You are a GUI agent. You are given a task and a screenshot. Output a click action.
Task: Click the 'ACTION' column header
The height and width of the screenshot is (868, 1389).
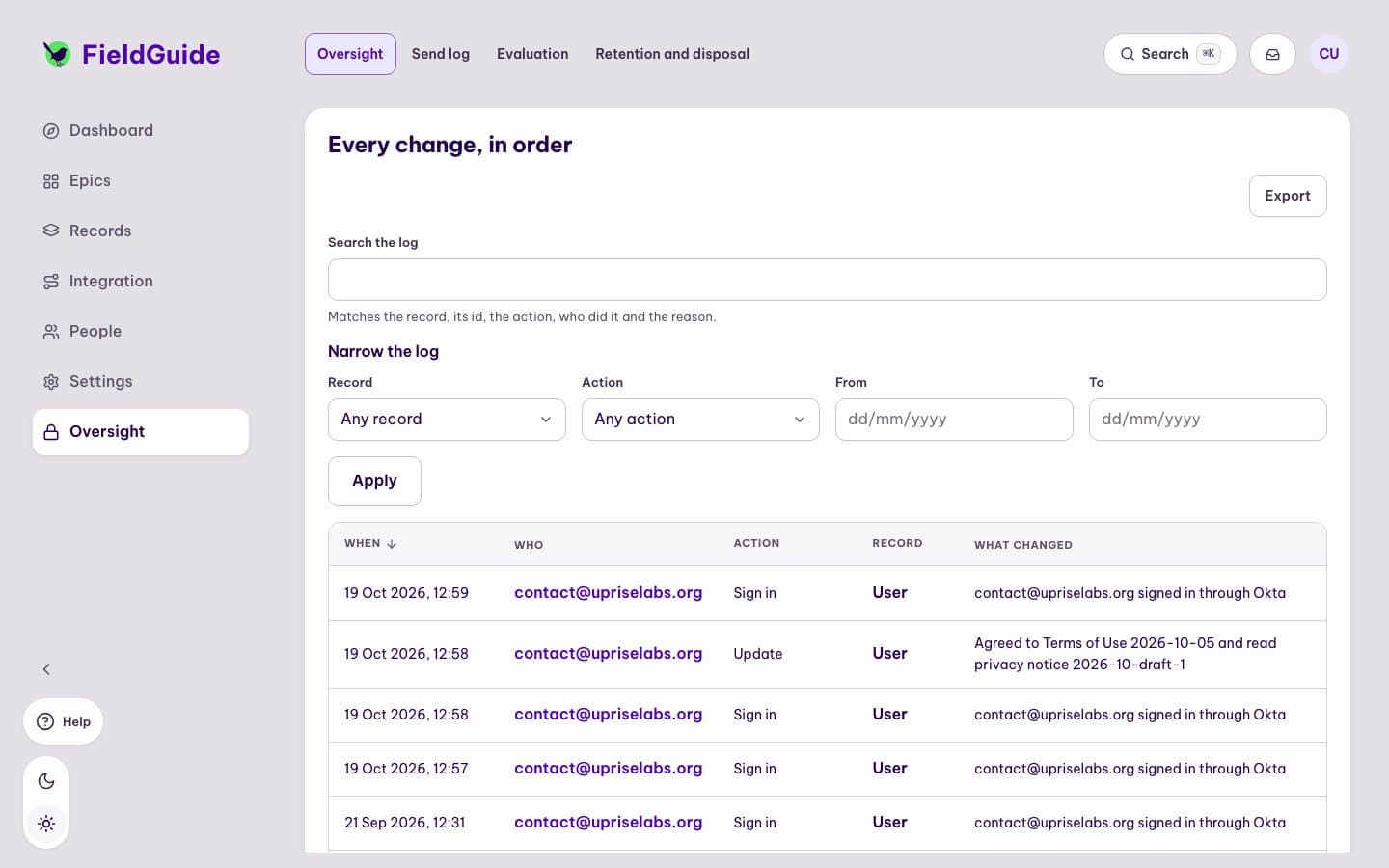pyautogui.click(x=756, y=544)
